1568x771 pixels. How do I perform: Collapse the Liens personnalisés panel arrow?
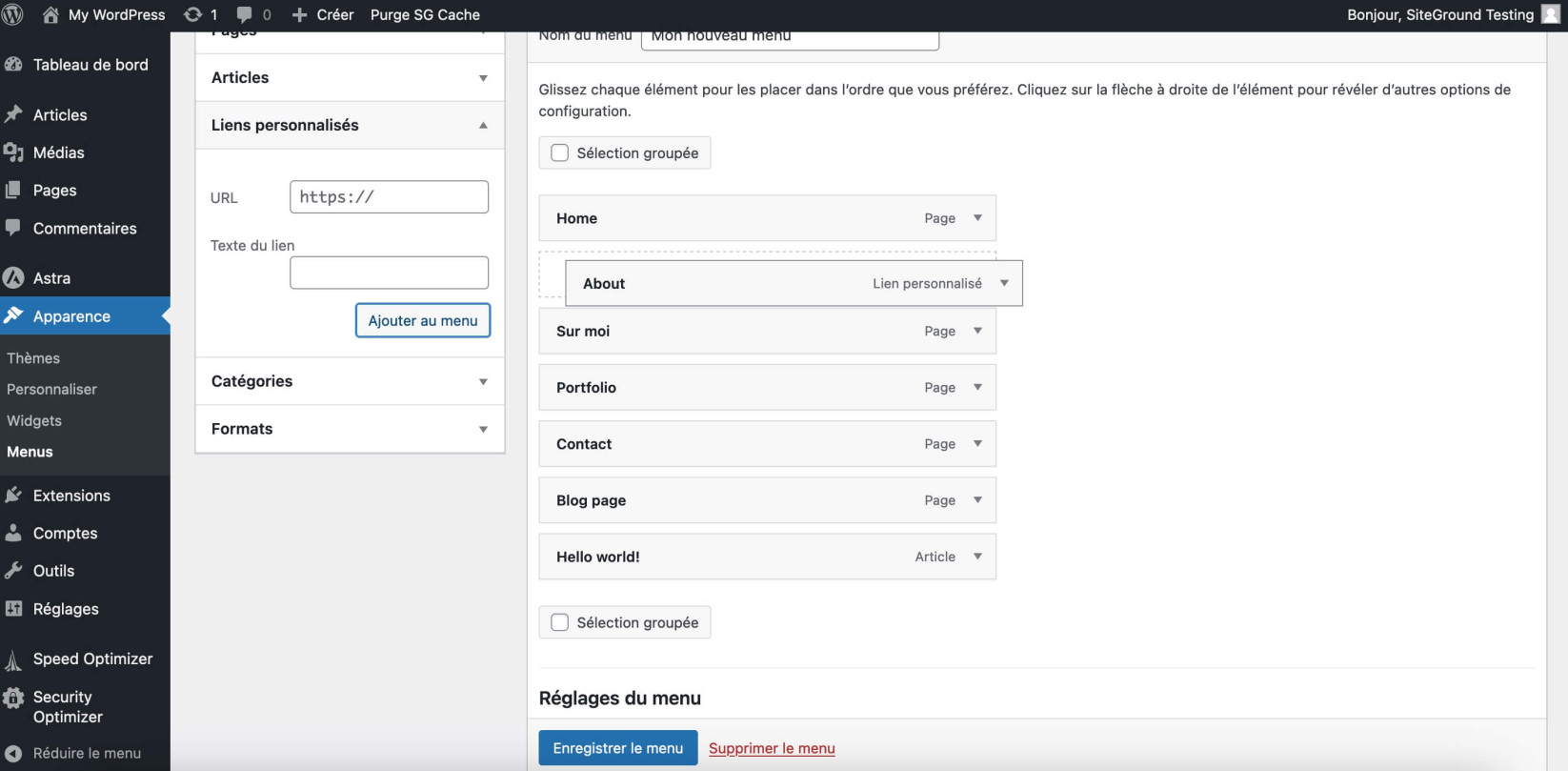[x=483, y=125]
